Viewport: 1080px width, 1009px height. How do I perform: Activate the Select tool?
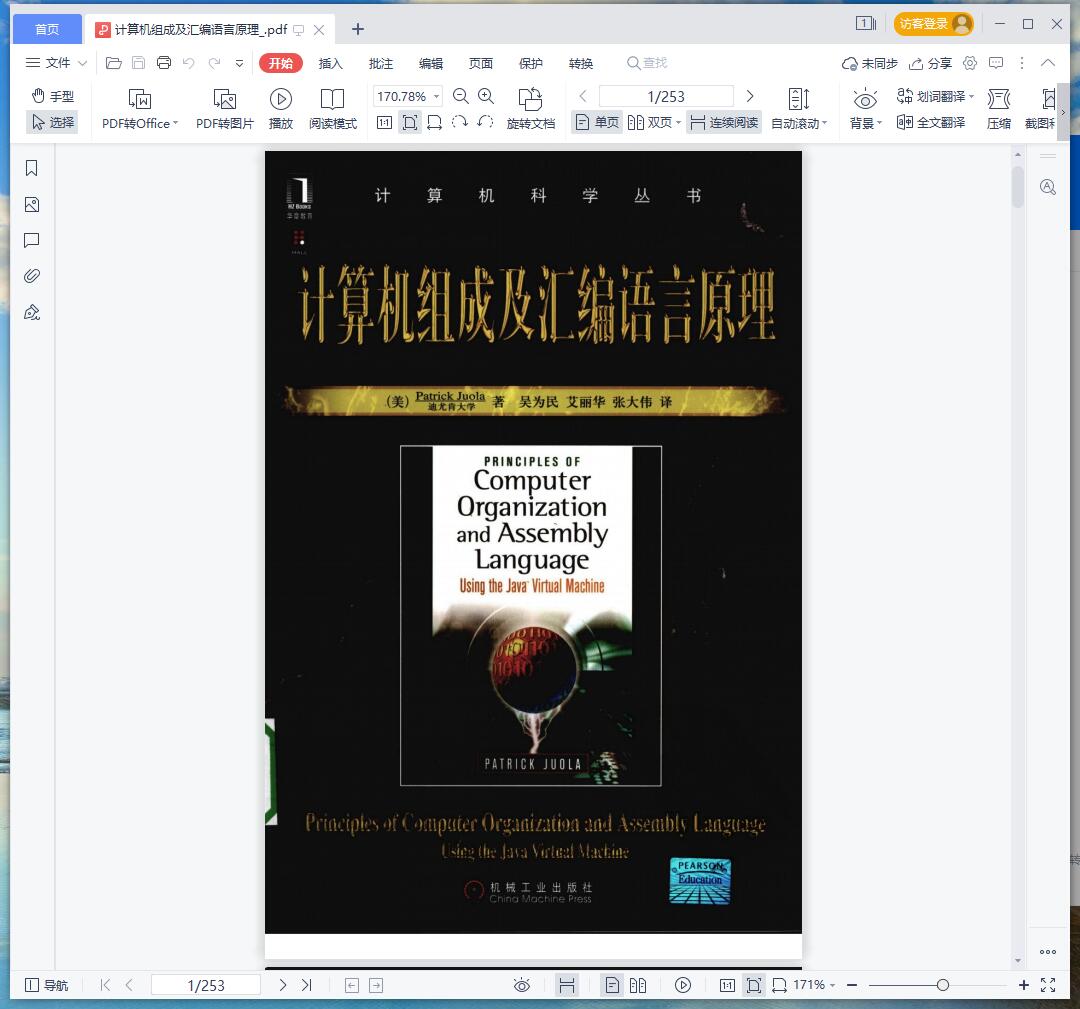pos(53,123)
